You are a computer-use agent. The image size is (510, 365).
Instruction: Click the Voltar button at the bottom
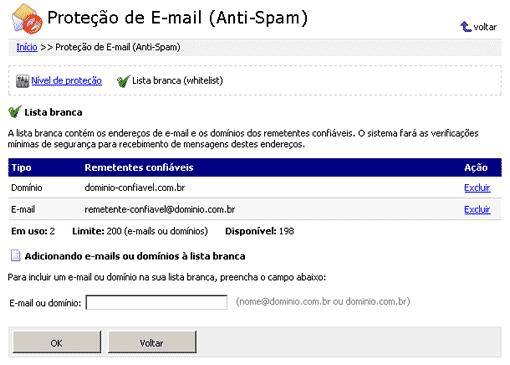pyautogui.click(x=152, y=342)
